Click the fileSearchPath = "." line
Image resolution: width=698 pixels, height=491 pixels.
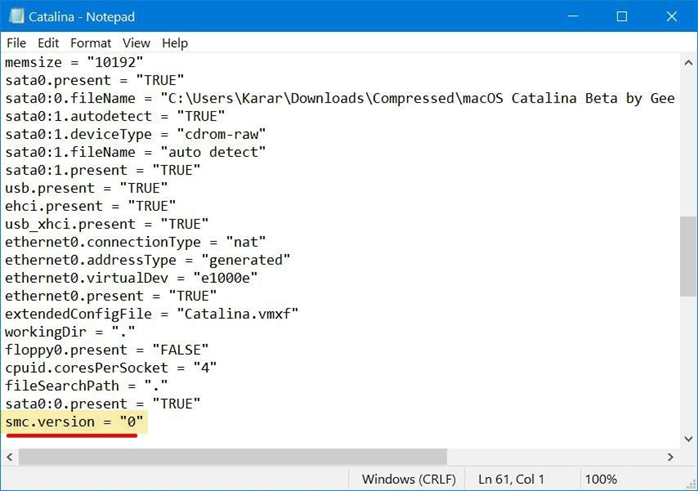(x=86, y=386)
